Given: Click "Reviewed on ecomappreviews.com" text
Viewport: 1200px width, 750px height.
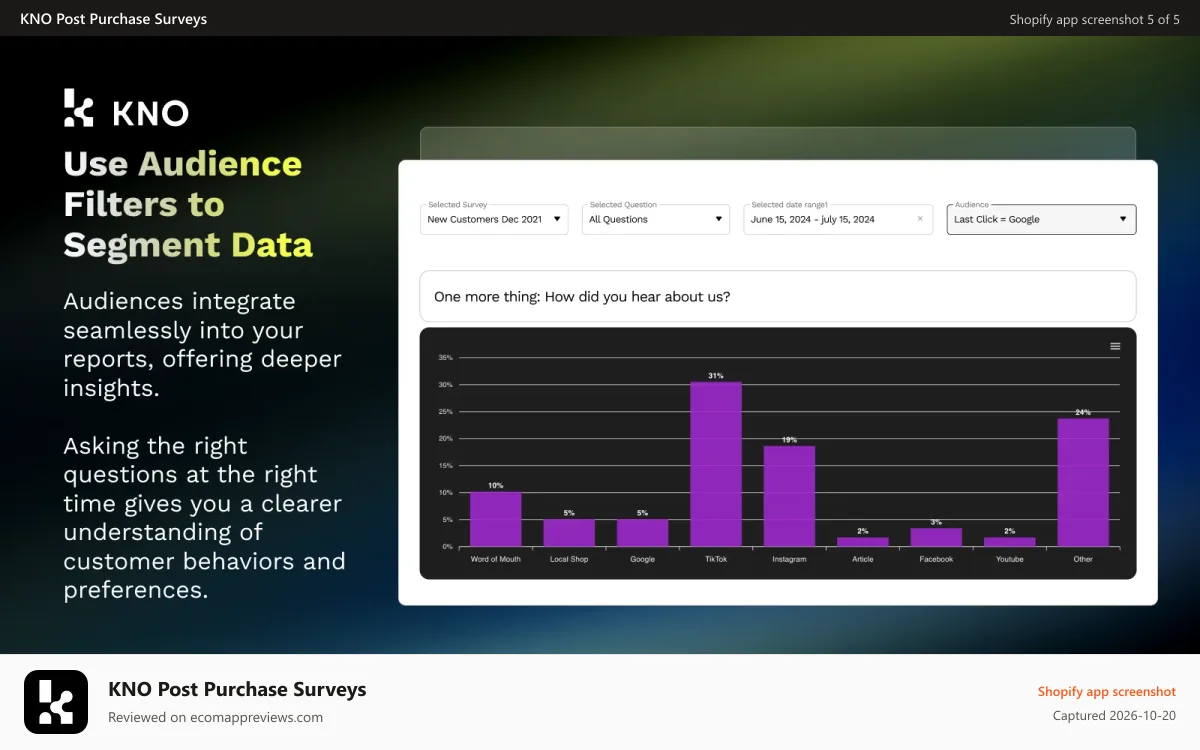Looking at the screenshot, I should click(215, 717).
